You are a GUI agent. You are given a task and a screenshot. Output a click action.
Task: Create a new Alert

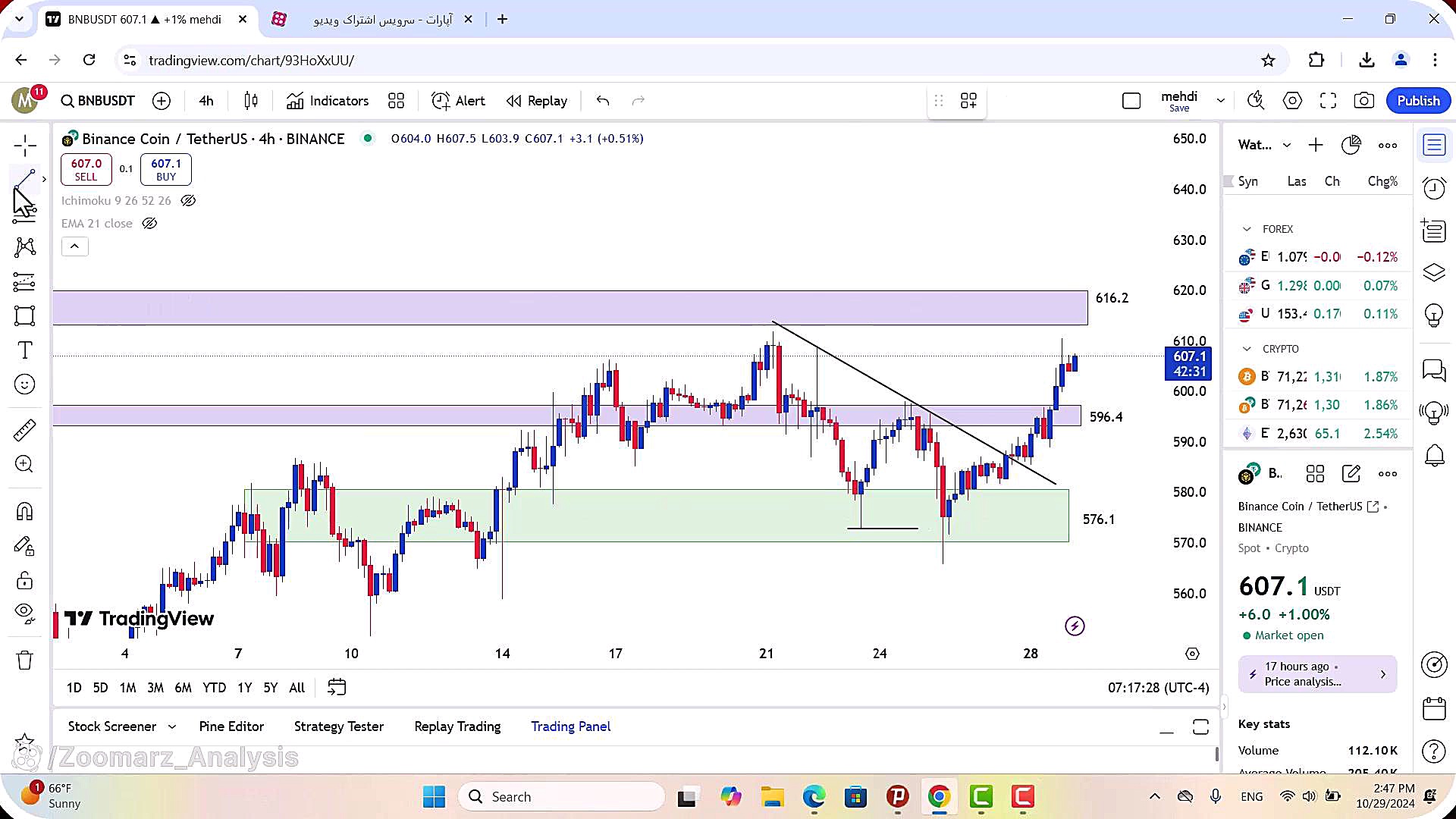(458, 101)
